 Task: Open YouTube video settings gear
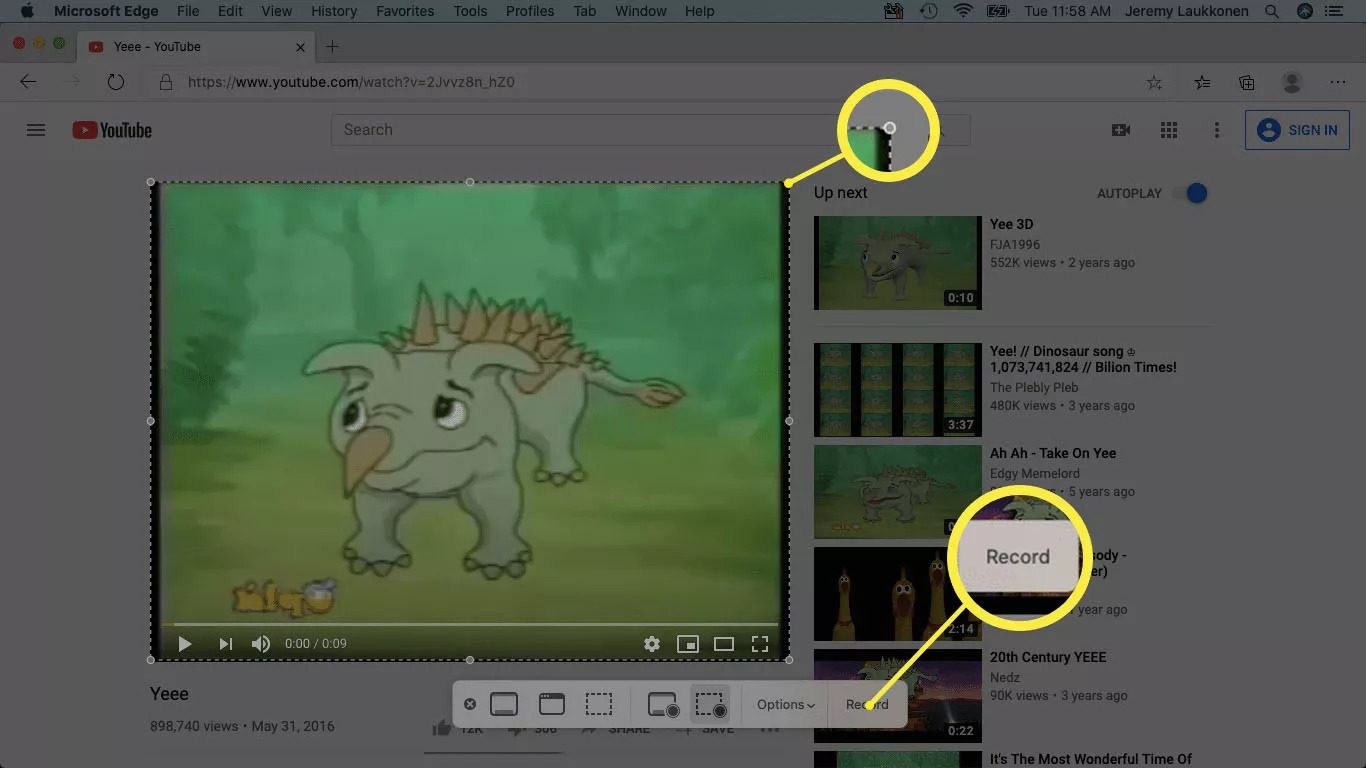652,644
